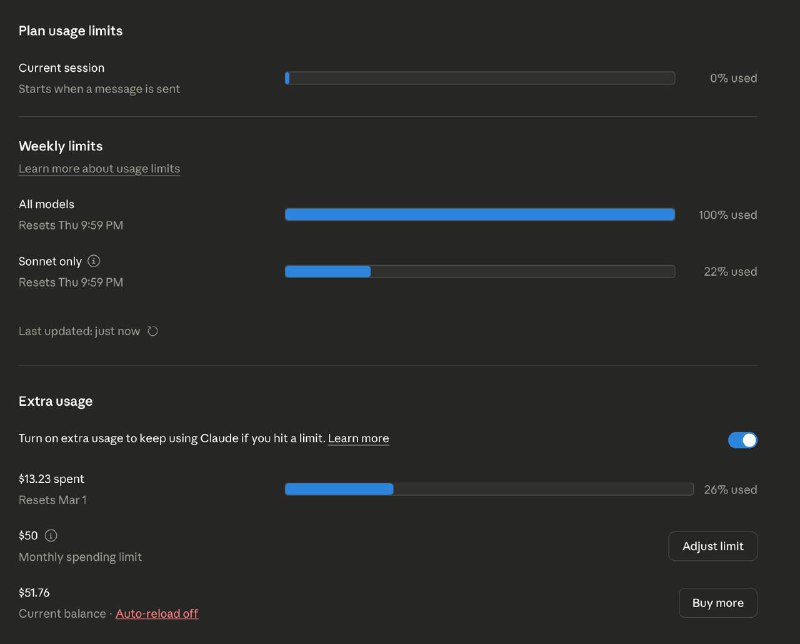
Task: Open Learn more about usage limits link
Action: pyautogui.click(x=99, y=169)
